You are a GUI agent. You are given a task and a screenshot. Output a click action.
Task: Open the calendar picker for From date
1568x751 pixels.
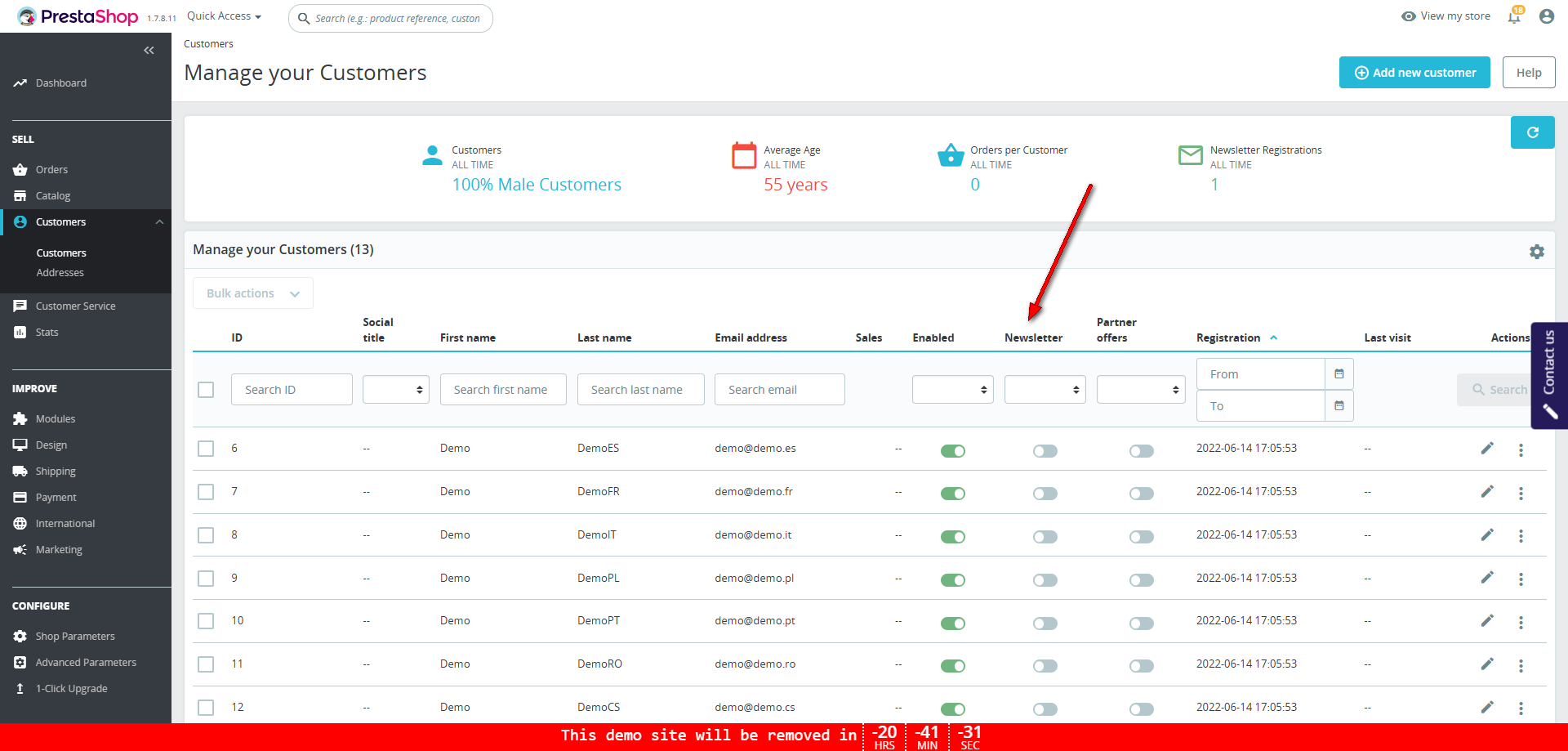click(1339, 374)
